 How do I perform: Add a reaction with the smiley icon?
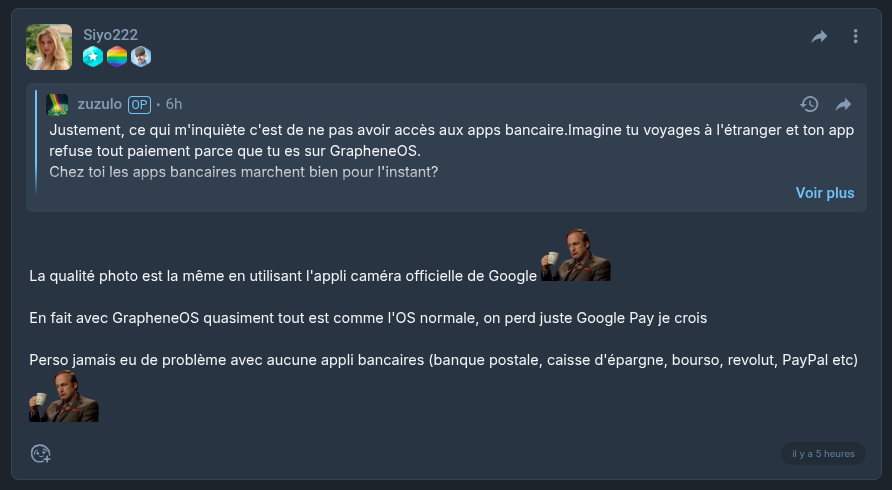point(40,454)
